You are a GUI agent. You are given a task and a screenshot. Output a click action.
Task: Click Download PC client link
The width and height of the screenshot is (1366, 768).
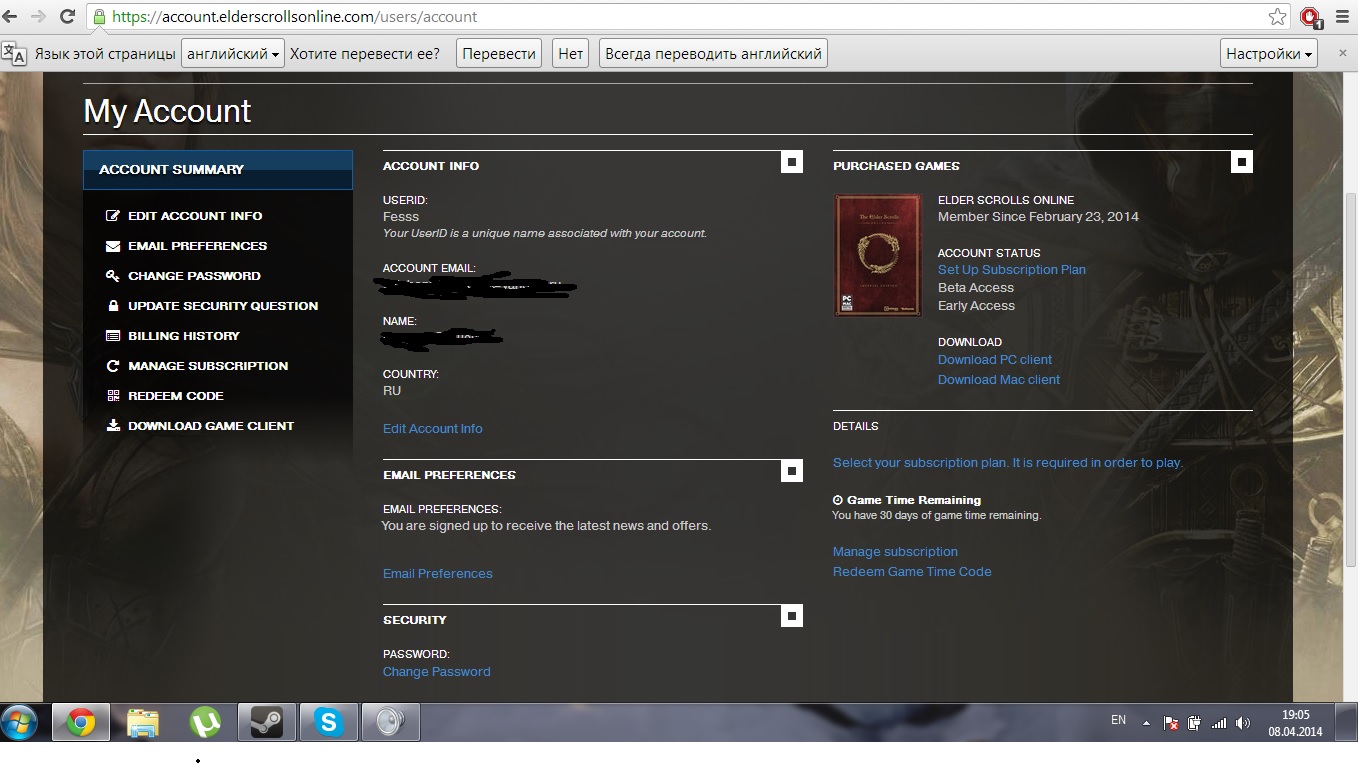pyautogui.click(x=995, y=359)
